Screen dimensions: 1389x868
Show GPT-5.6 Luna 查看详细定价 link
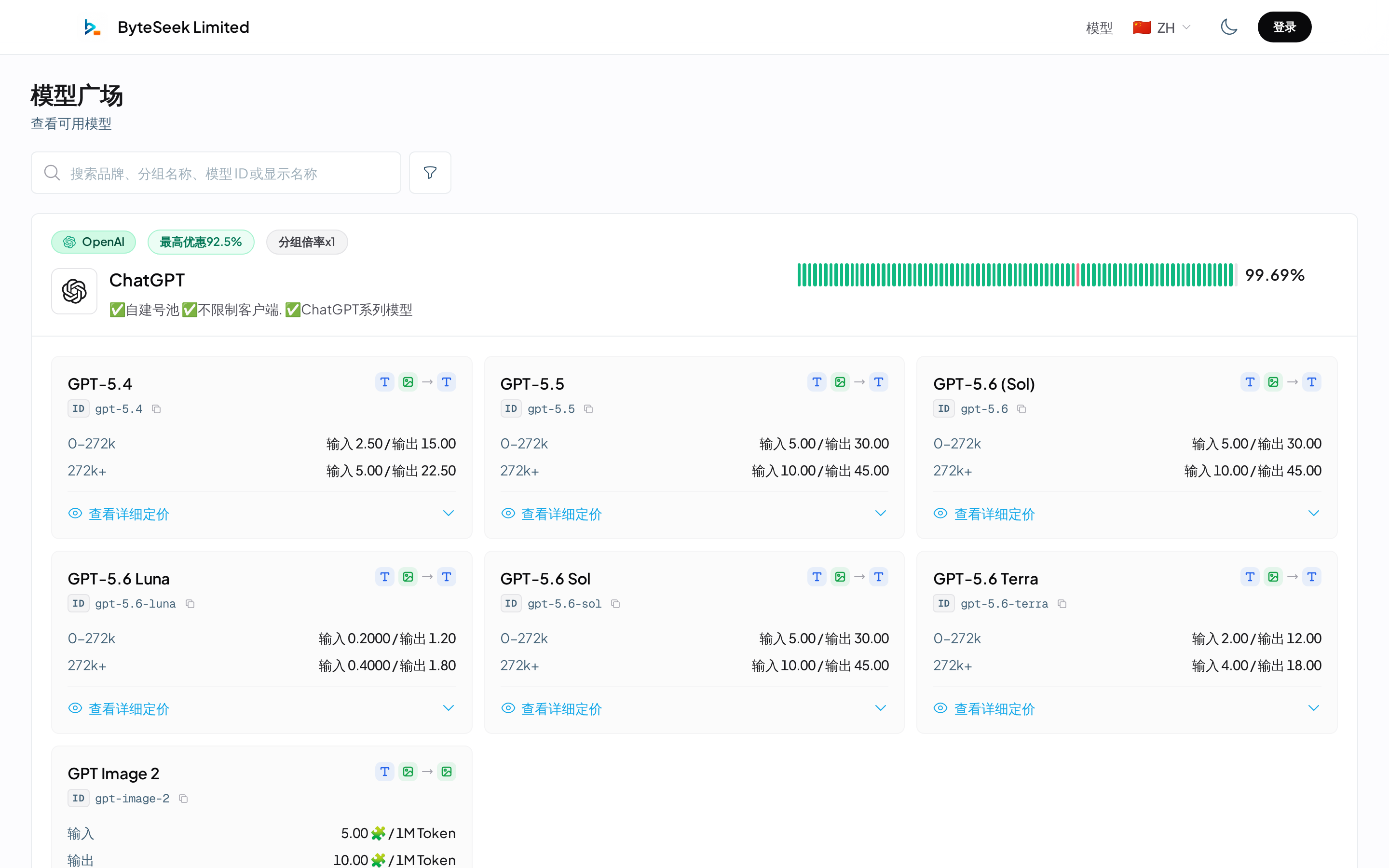(119, 708)
